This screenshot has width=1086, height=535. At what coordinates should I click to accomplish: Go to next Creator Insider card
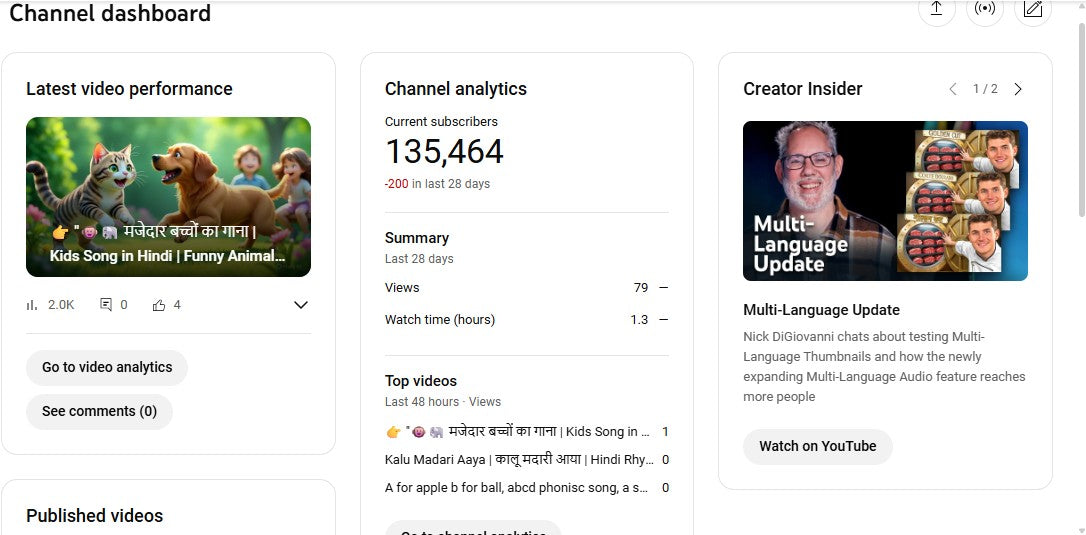click(1018, 89)
